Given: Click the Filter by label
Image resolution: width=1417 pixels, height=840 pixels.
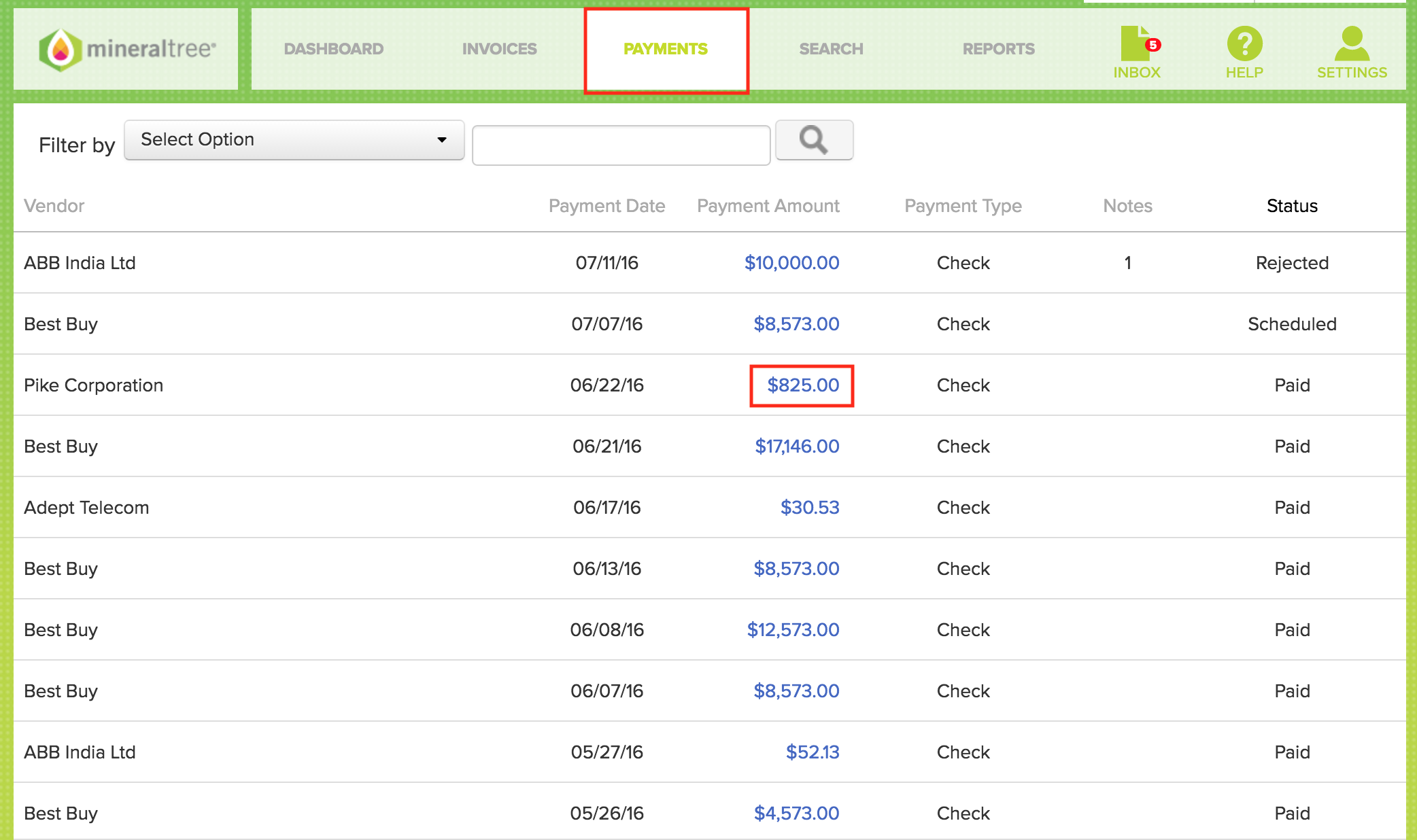Looking at the screenshot, I should tap(77, 145).
